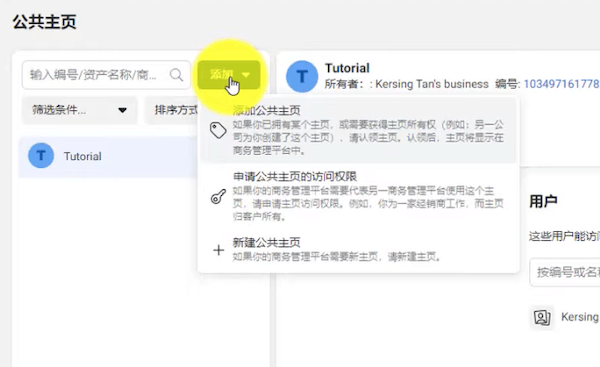Open the 添加 dropdown button

(x=229, y=75)
